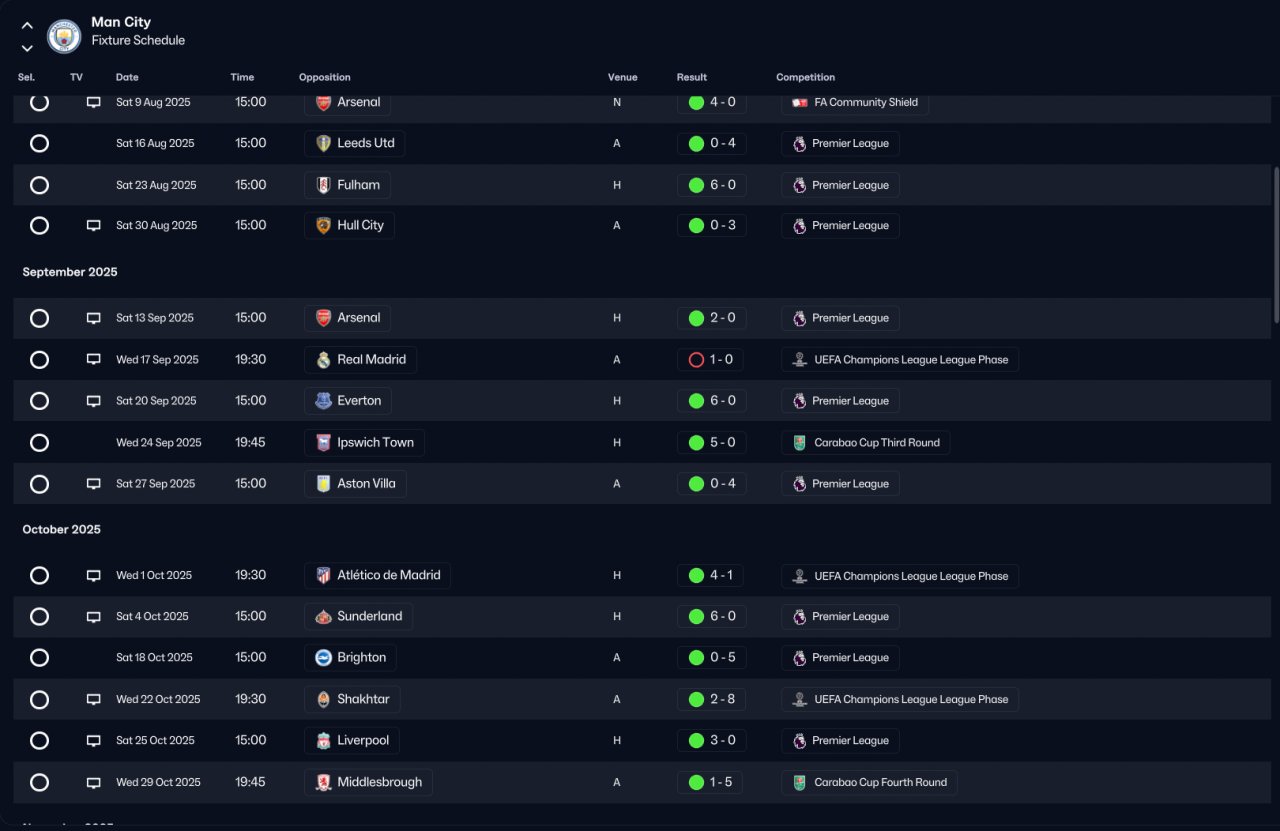Click the Premier League icon on Fulham row
This screenshot has height=831, width=1280.
click(x=799, y=185)
